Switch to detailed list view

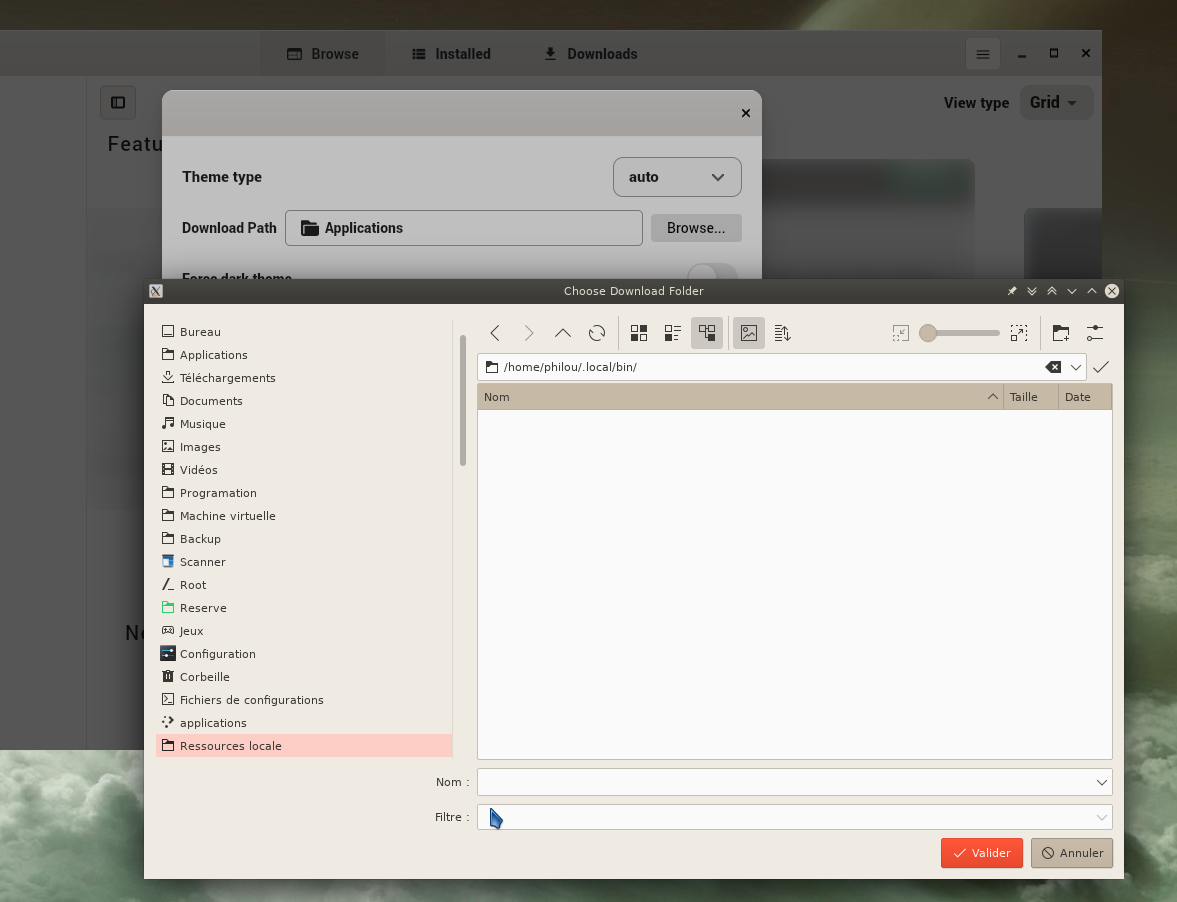pyautogui.click(x=672, y=333)
